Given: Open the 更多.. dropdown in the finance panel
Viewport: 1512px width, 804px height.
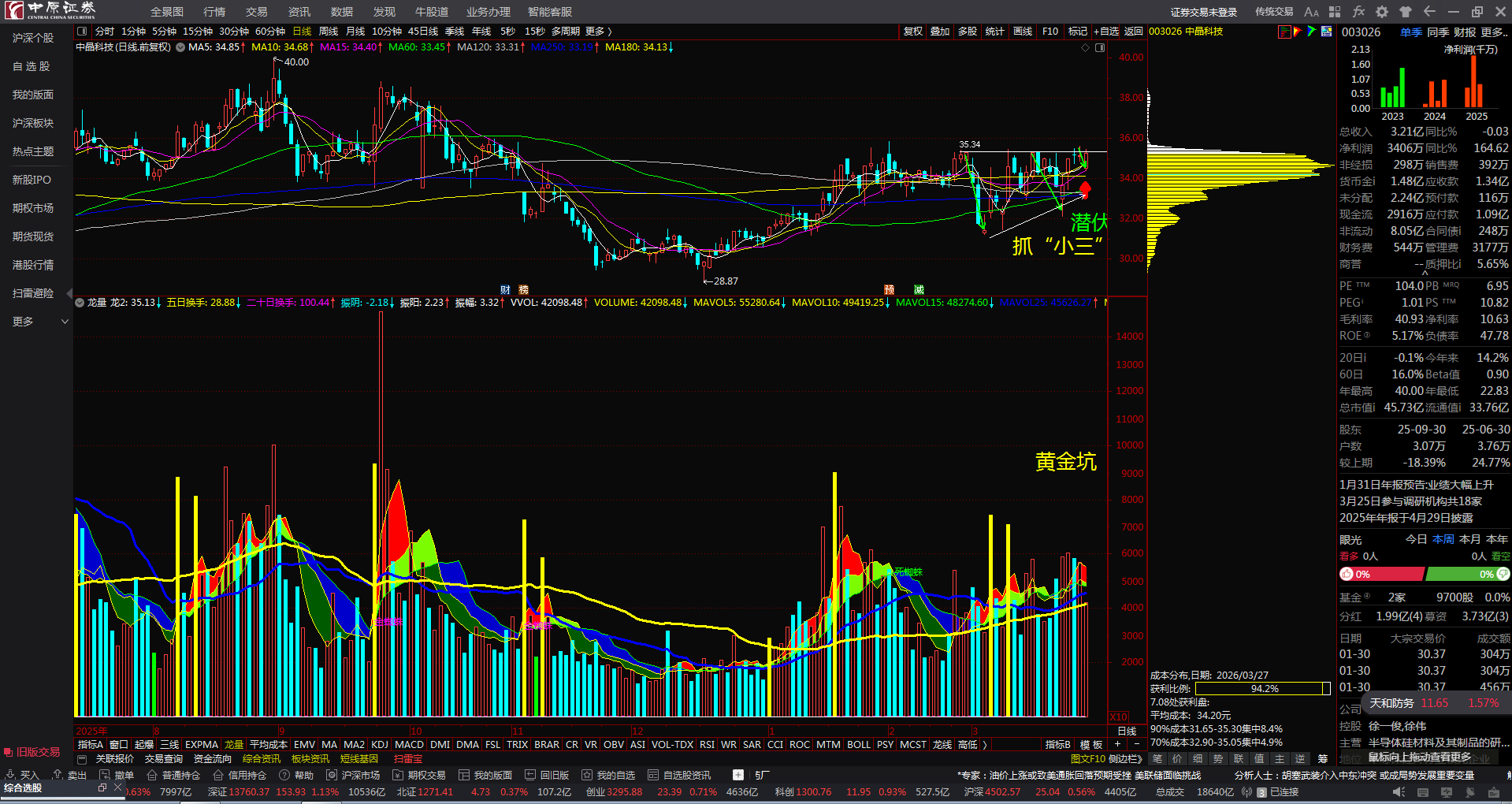Looking at the screenshot, I should tap(1495, 32).
